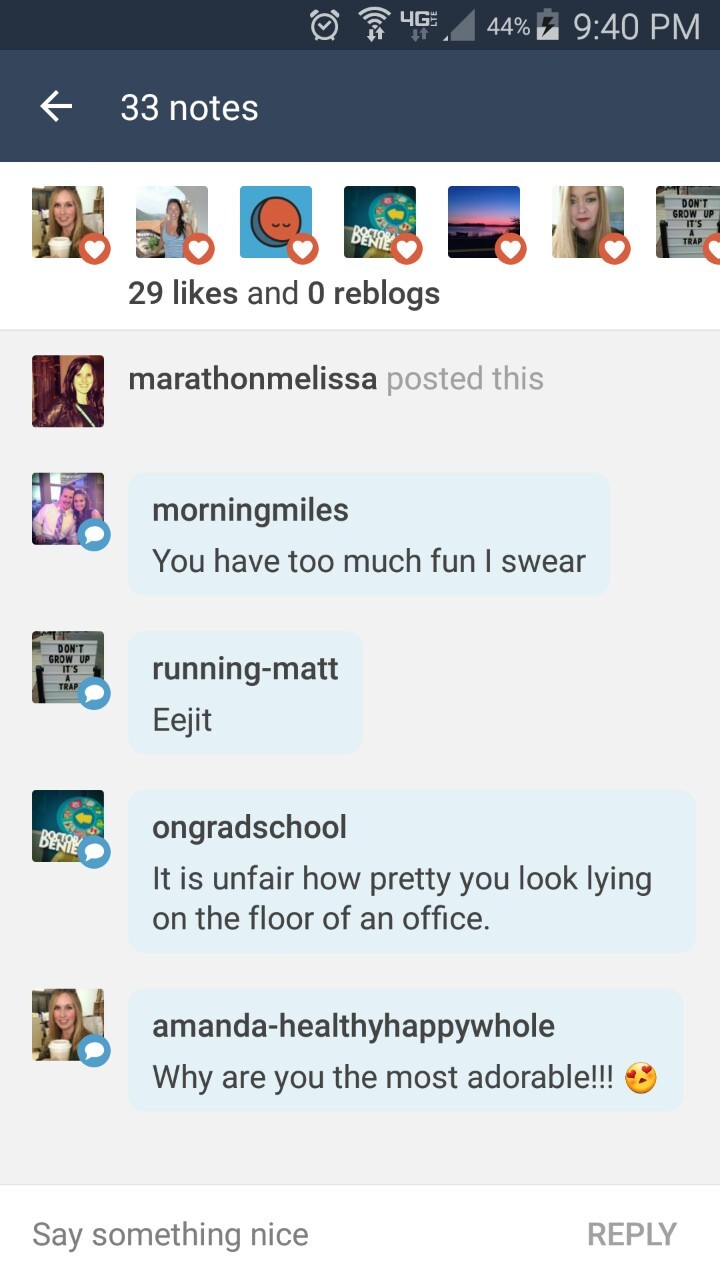Tap morningmiles' avatar beside the reply
720x1280 pixels.
[68, 509]
